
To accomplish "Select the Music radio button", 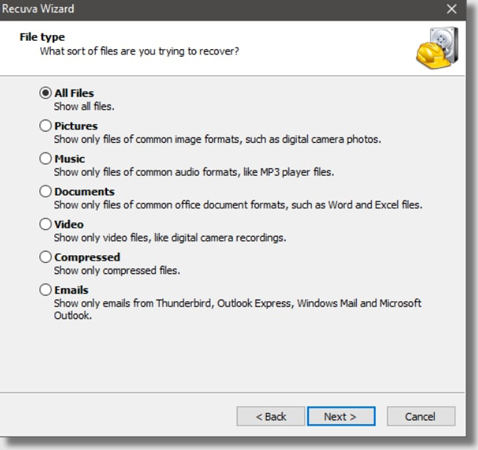I will [x=46, y=159].
